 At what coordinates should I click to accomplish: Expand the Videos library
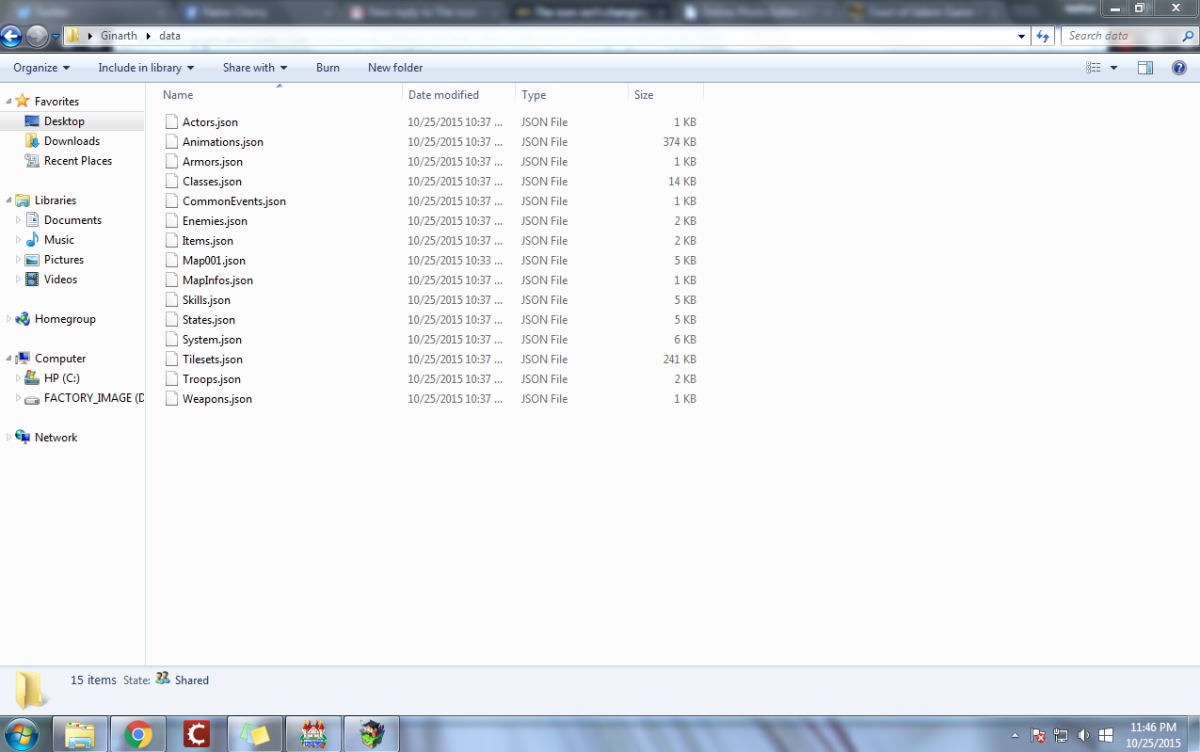click(18, 280)
